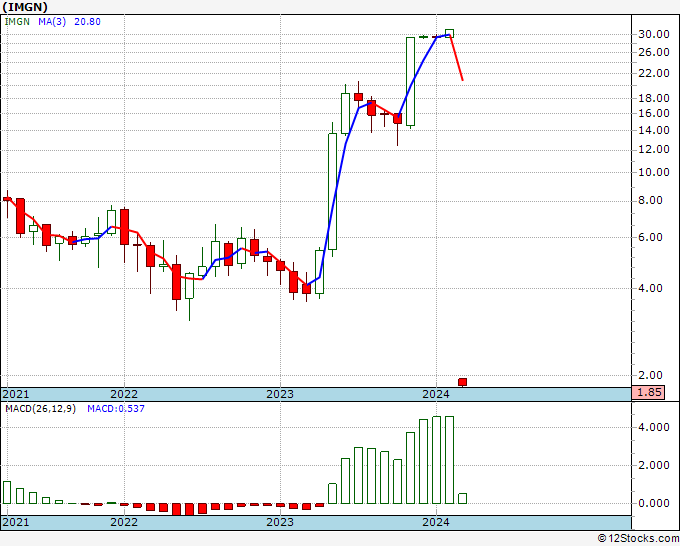Viewport: 680px width, 546px height.
Task: Click the tall green candle reaching 30.00
Action: click(410, 82)
